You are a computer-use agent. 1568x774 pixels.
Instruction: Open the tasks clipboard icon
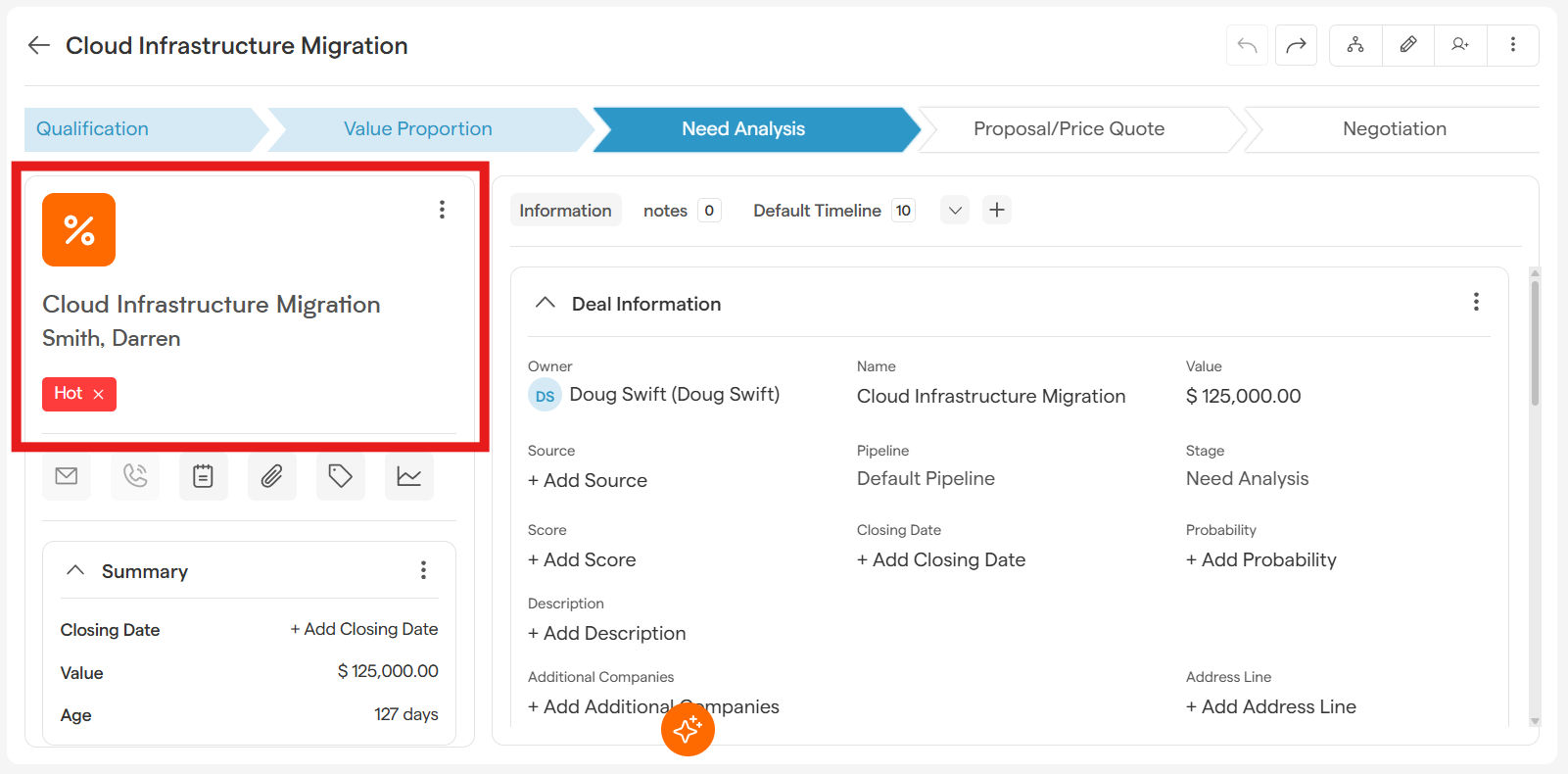click(x=203, y=476)
